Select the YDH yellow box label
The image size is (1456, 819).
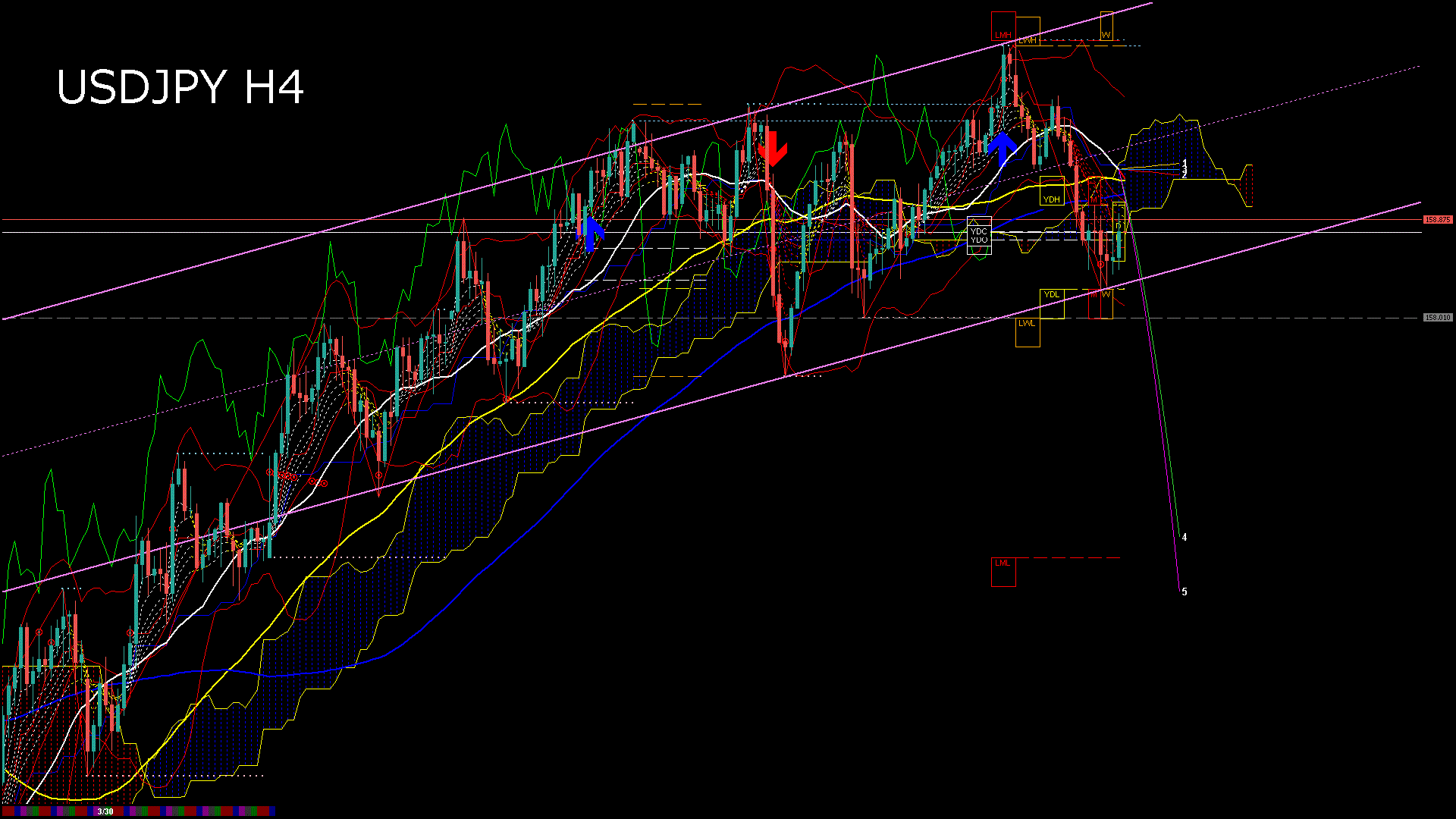point(1051,199)
